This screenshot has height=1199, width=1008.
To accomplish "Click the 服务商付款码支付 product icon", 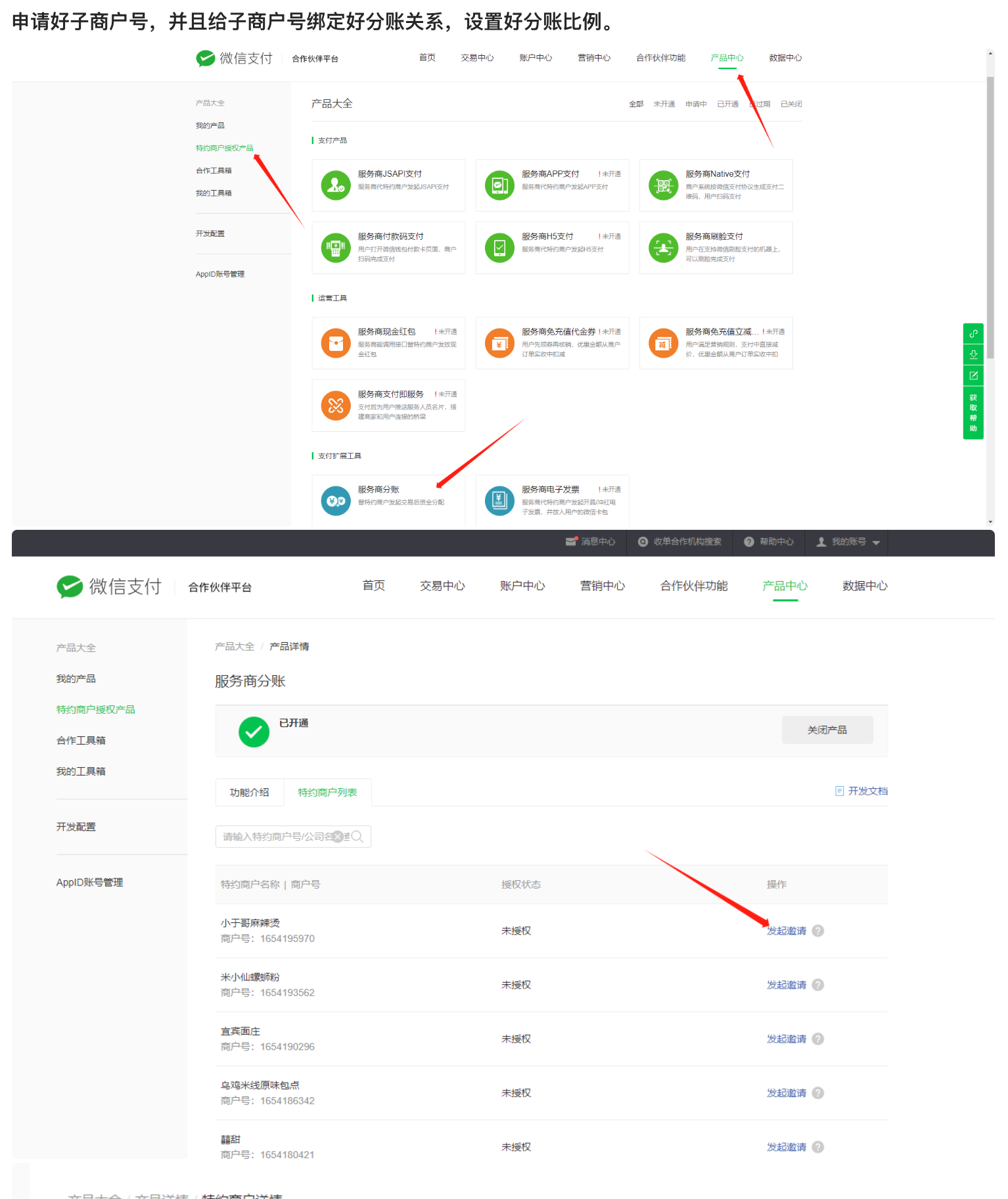I will coord(336,248).
